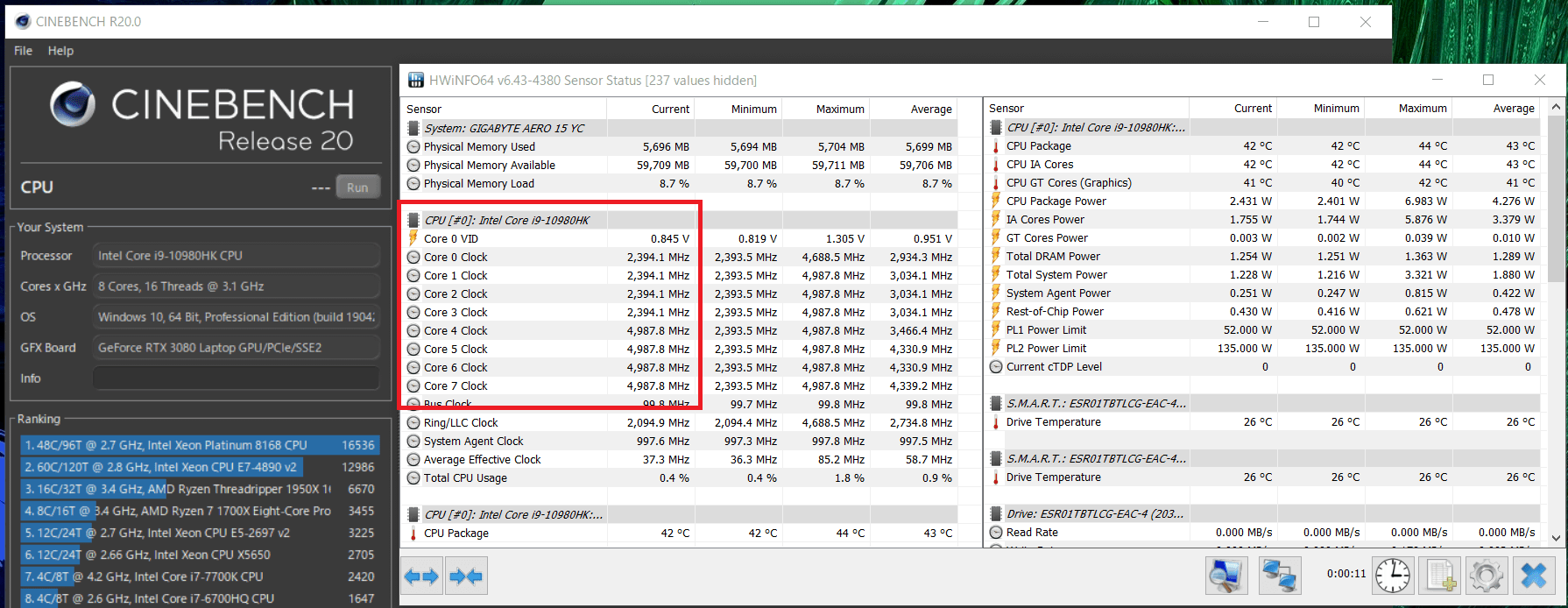This screenshot has width=1568, height=608.
Task: Select the Xeon CPU E7-4890 v2 ranking entry
Action: click(x=200, y=467)
